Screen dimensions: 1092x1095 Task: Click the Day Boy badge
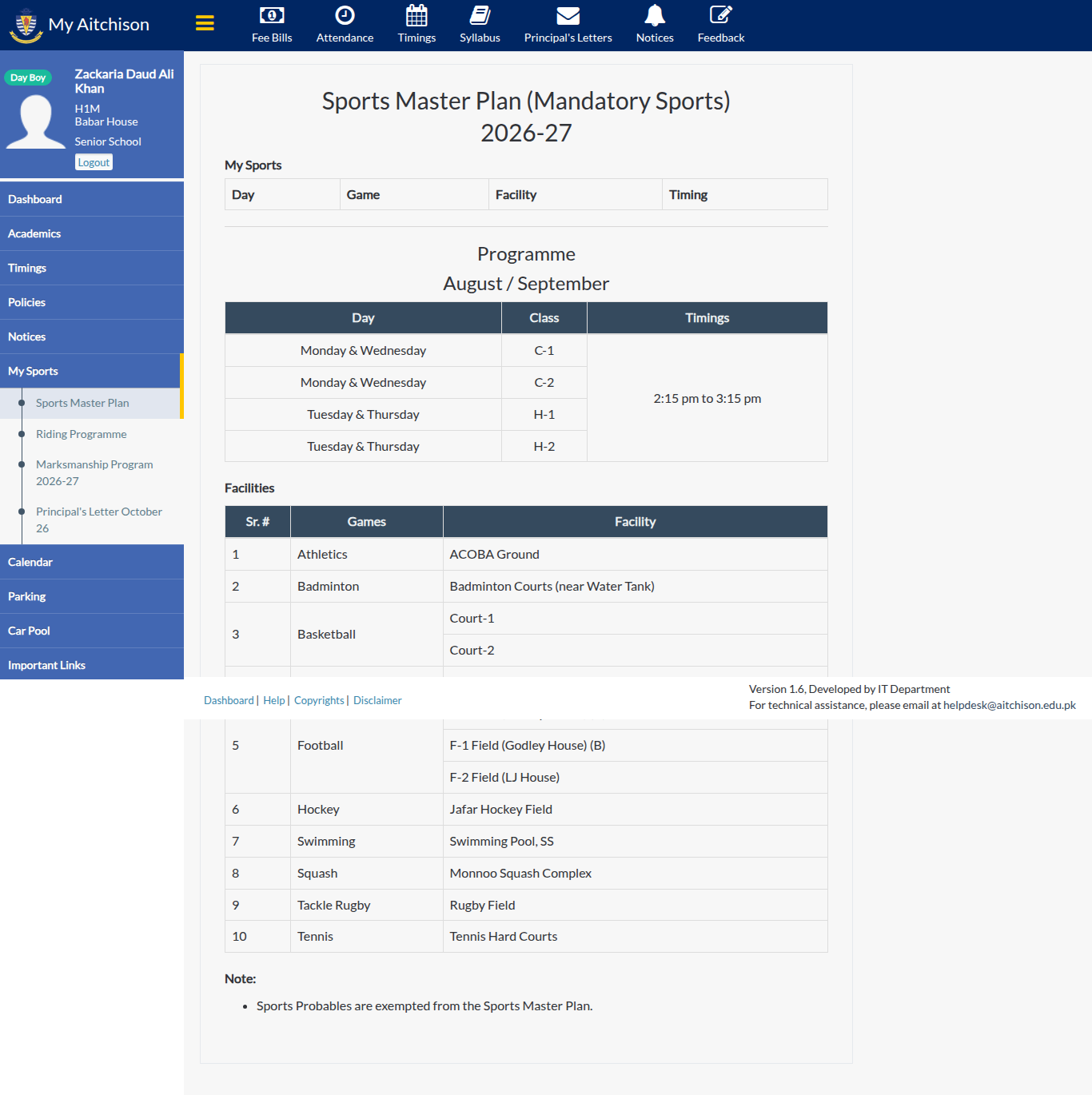click(x=28, y=78)
